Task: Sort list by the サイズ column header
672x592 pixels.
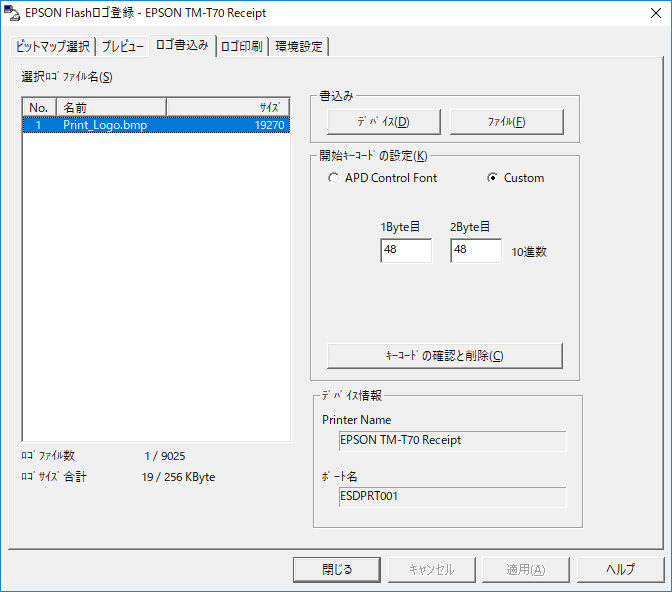Action: click(228, 107)
